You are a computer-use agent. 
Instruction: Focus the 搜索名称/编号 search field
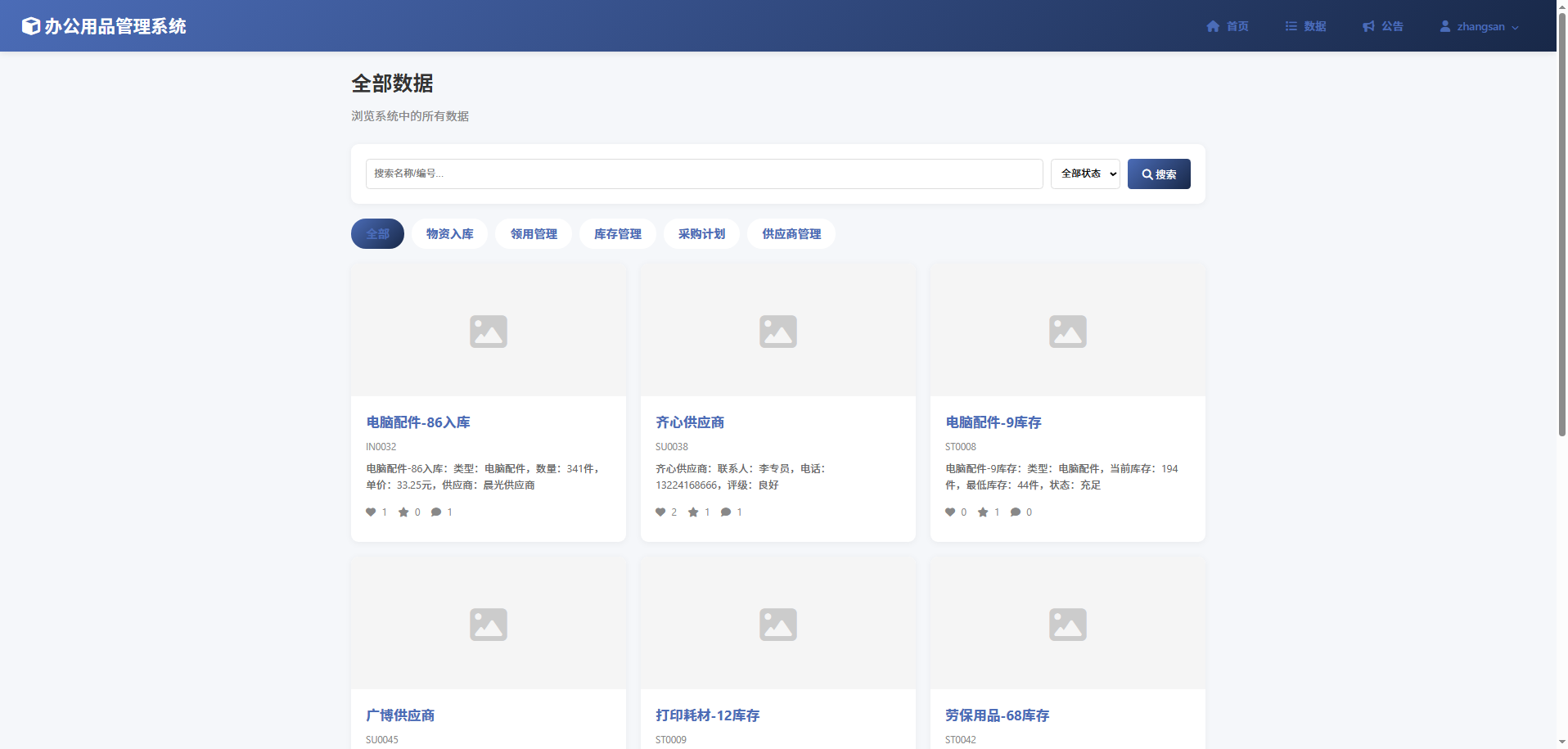point(705,174)
